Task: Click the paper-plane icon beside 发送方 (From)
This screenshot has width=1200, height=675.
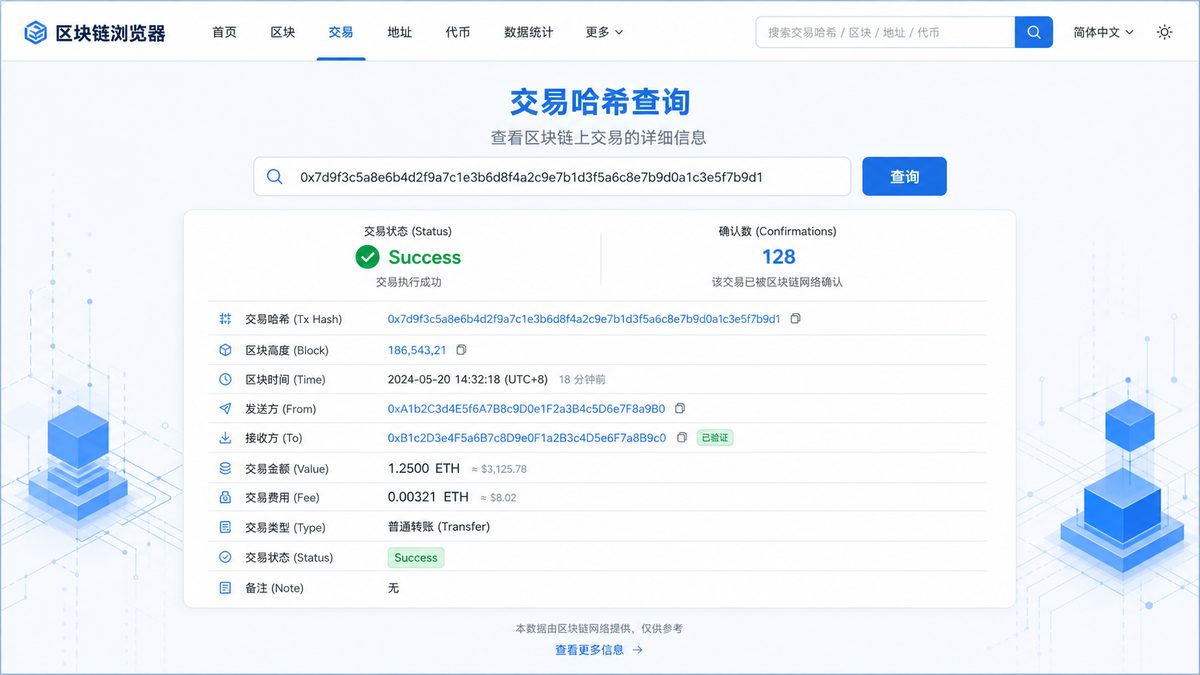Action: coord(225,409)
